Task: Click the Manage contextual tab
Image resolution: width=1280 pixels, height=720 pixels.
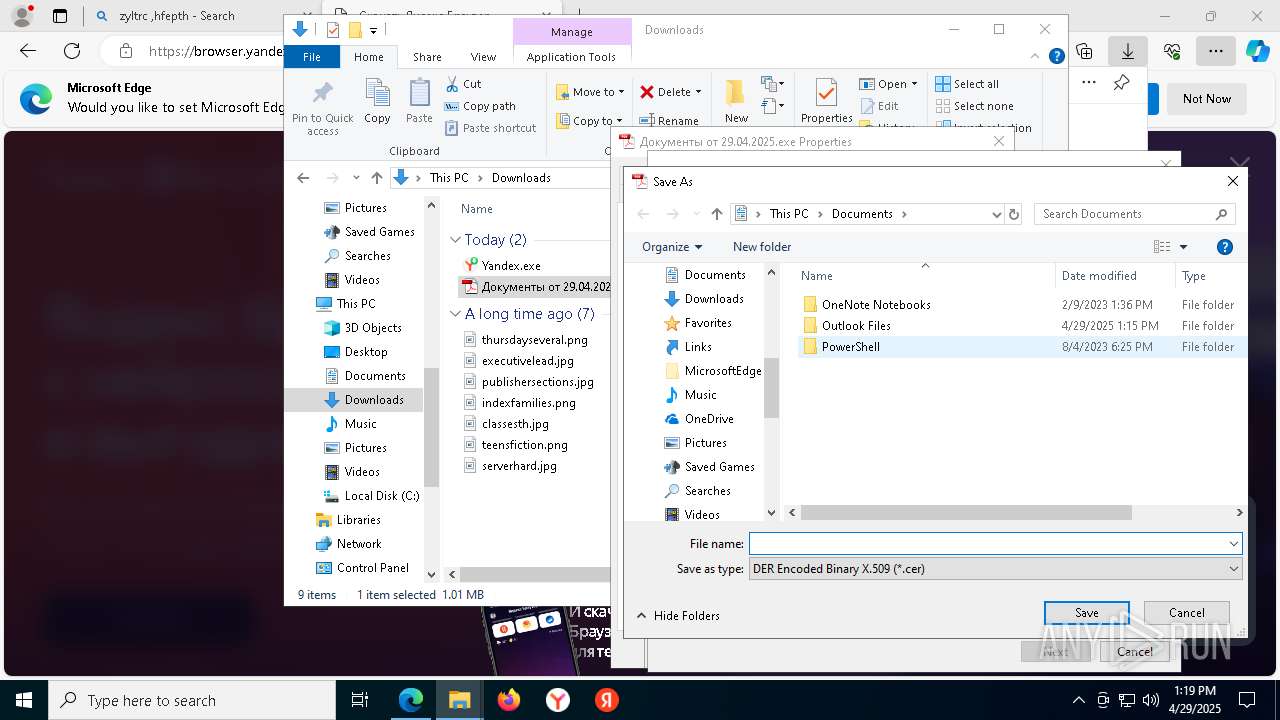Action: [571, 32]
